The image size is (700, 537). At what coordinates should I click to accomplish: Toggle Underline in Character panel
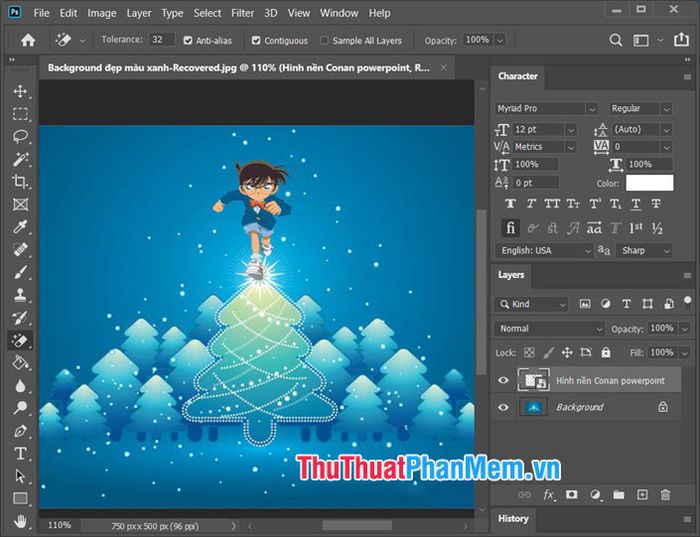636,204
